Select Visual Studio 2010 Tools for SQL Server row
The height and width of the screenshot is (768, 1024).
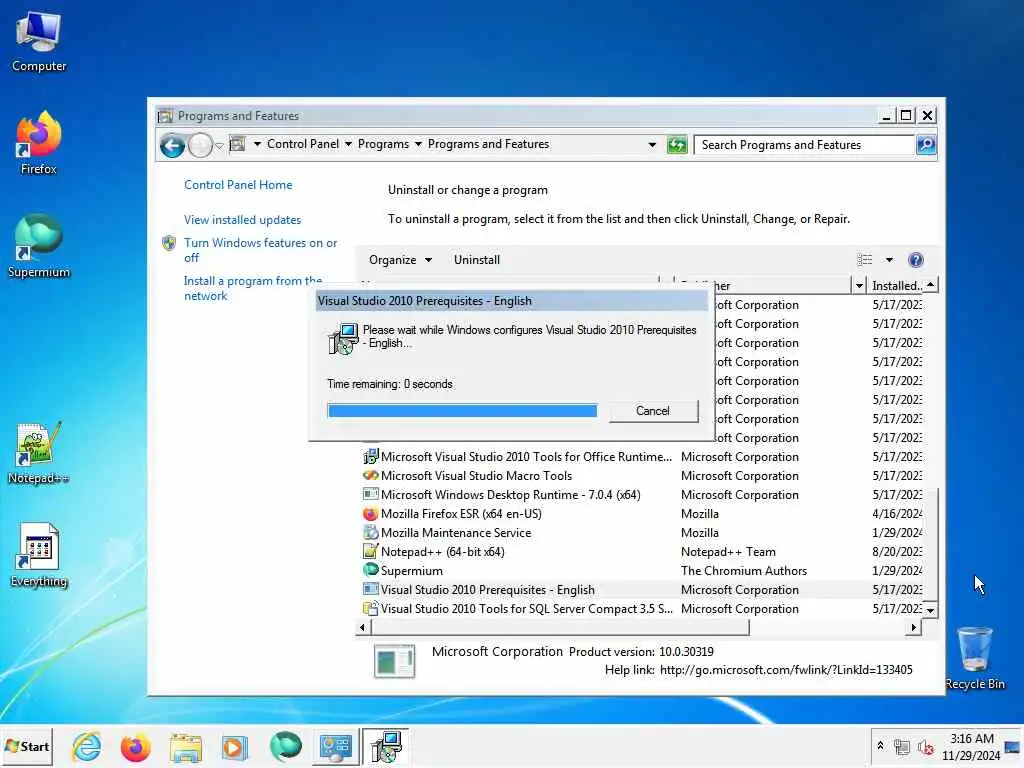click(x=642, y=609)
